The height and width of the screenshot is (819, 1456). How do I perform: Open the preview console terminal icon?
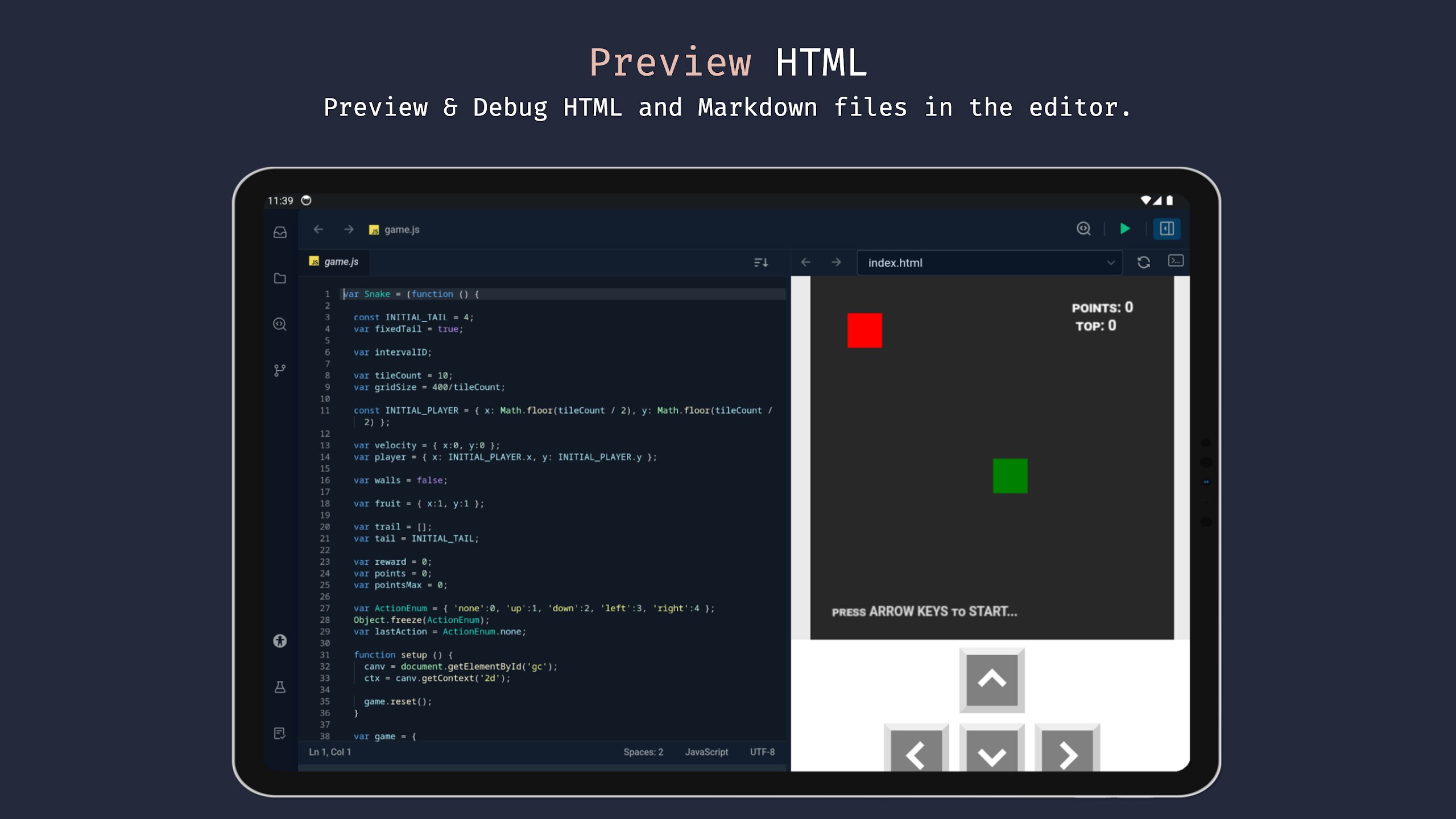coord(1176,261)
